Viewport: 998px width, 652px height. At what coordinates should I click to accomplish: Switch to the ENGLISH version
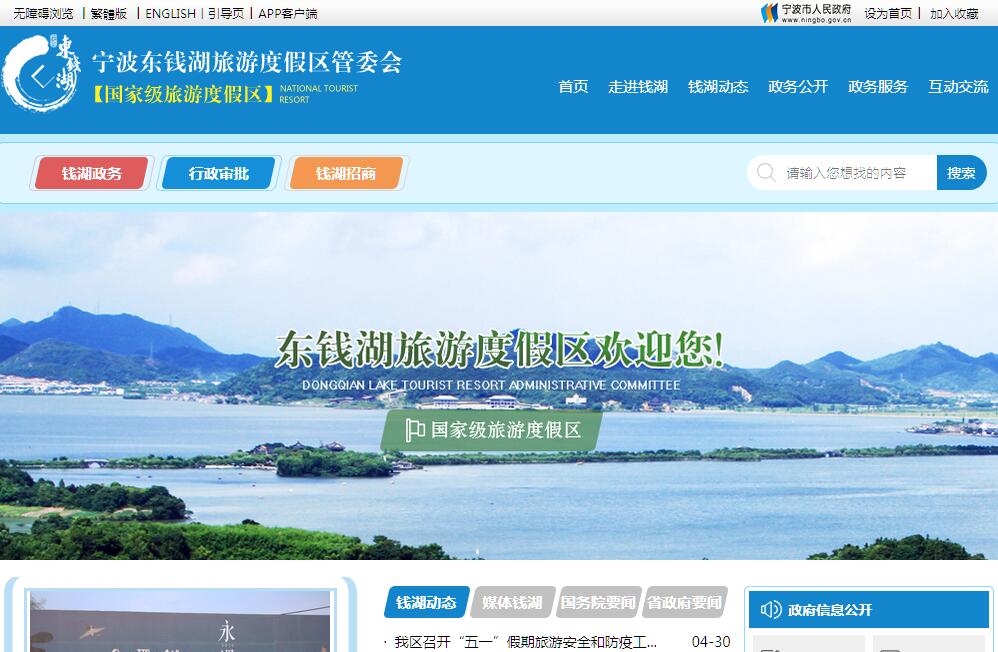(x=170, y=13)
